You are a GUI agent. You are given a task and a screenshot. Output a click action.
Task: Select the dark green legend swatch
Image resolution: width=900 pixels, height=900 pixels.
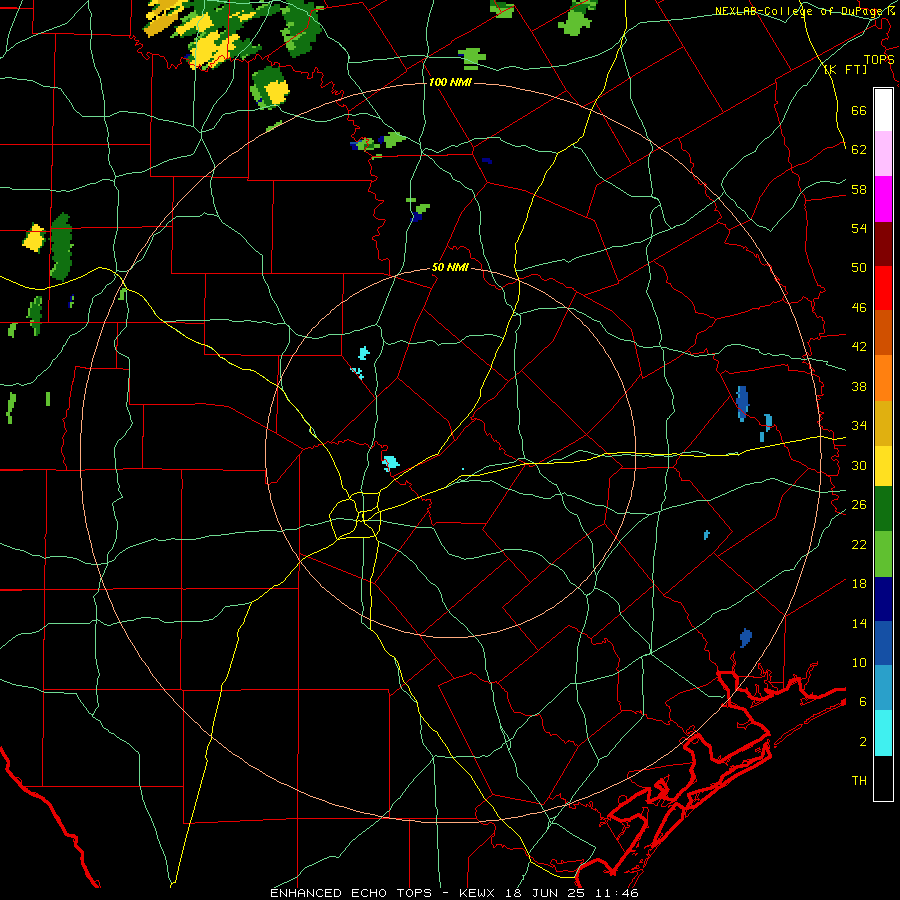pos(883,509)
